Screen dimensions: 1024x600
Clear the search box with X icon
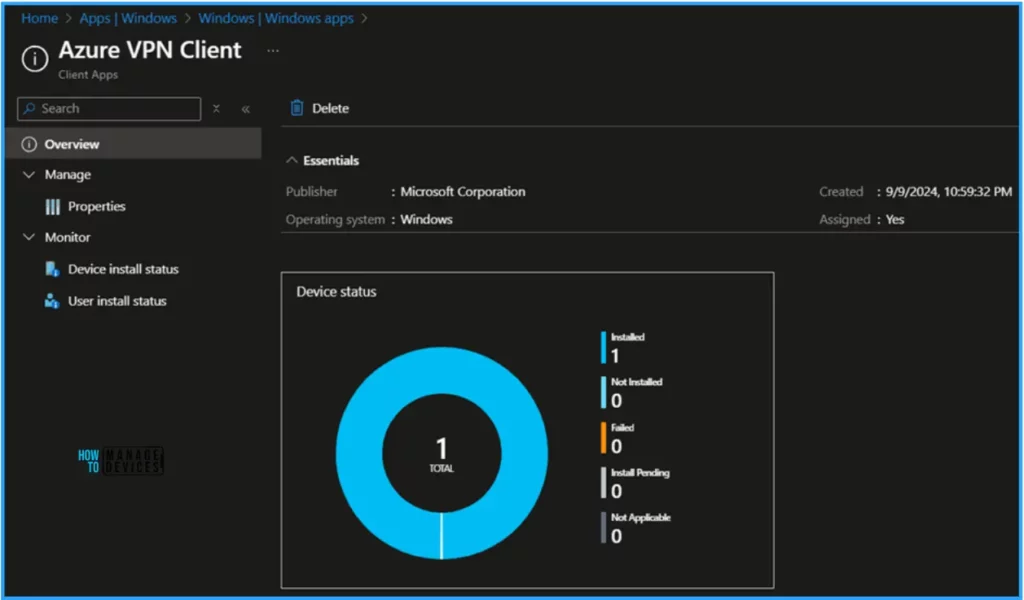(216, 108)
